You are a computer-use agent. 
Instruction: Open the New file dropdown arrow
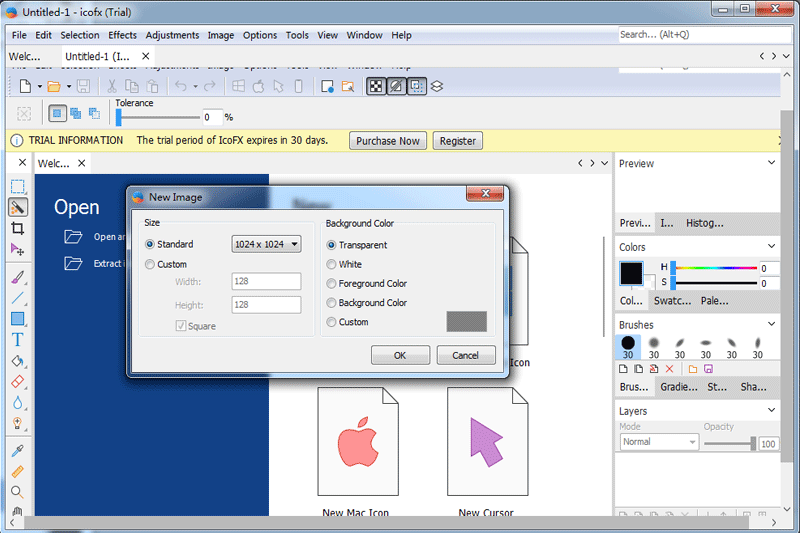(39, 87)
